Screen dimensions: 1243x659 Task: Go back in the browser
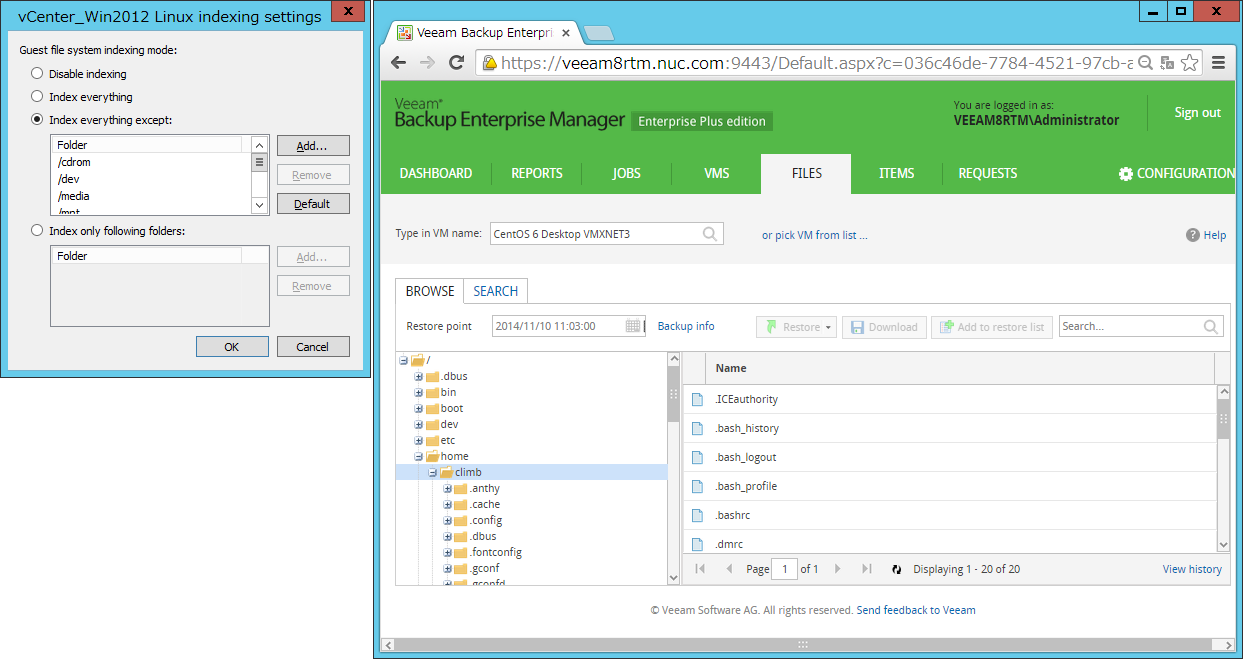tap(398, 62)
